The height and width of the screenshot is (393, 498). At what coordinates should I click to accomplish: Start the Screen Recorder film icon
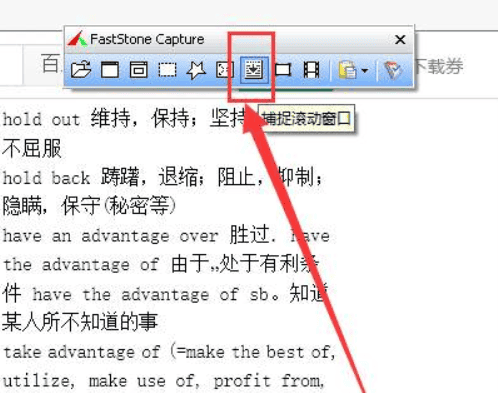click(311, 70)
